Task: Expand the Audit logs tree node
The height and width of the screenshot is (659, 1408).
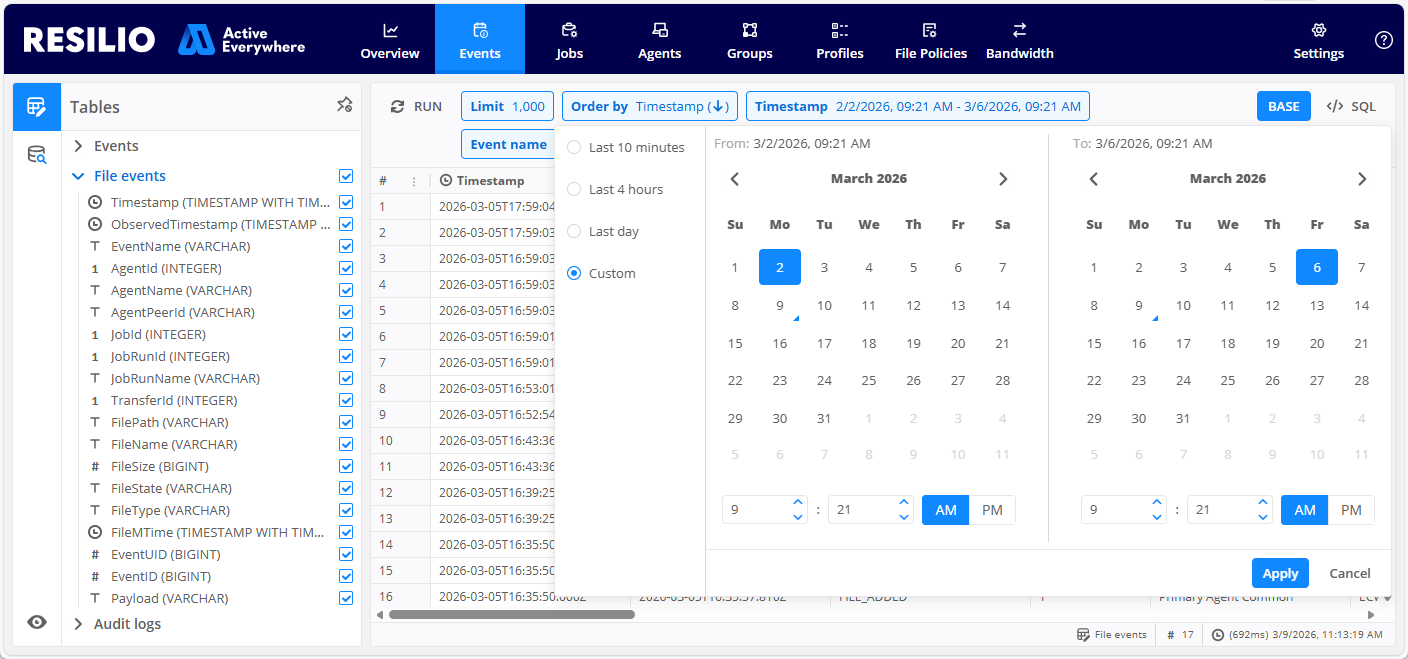Action: [x=79, y=624]
